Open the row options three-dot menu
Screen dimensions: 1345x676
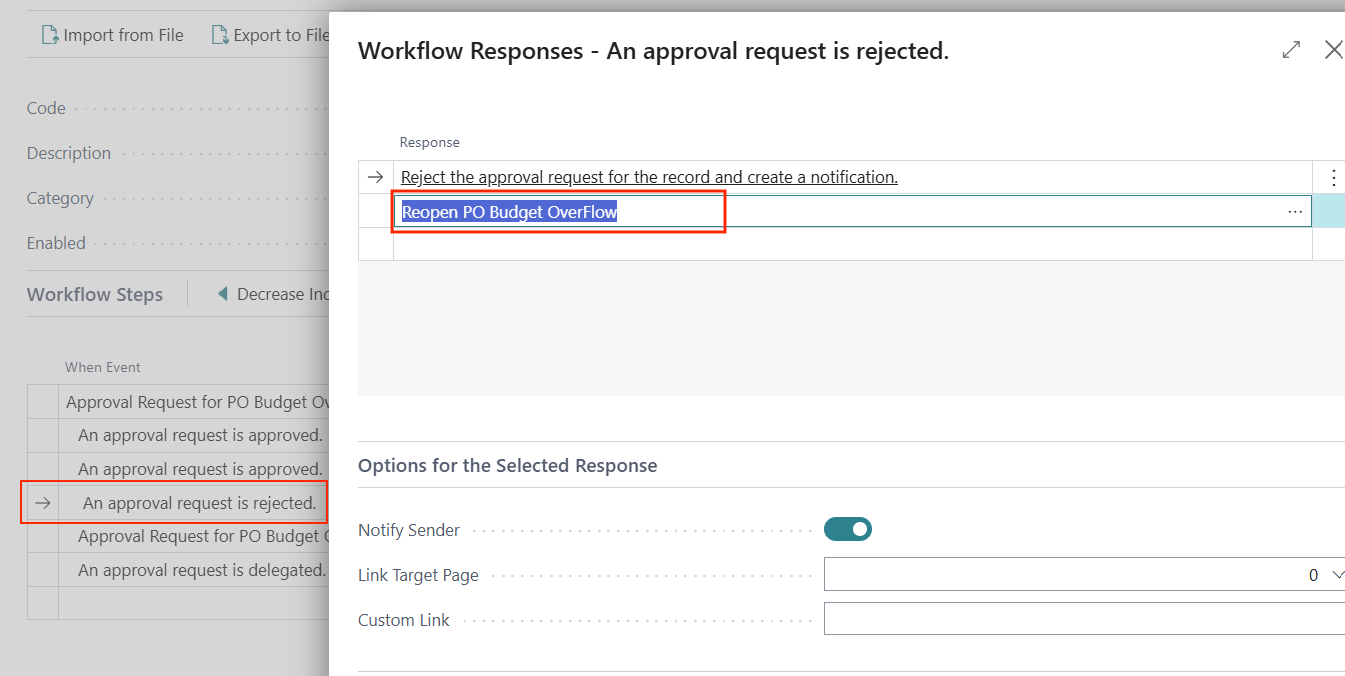1333,178
